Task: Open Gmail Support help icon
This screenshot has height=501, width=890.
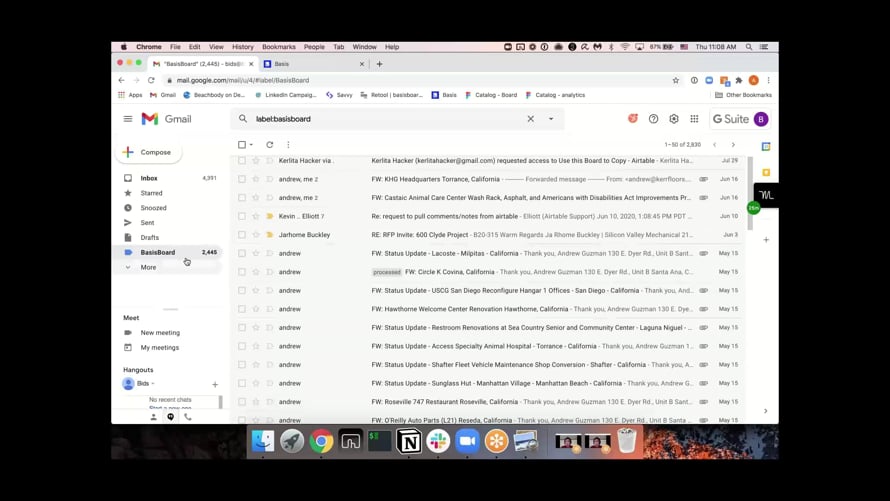Action: [x=653, y=119]
